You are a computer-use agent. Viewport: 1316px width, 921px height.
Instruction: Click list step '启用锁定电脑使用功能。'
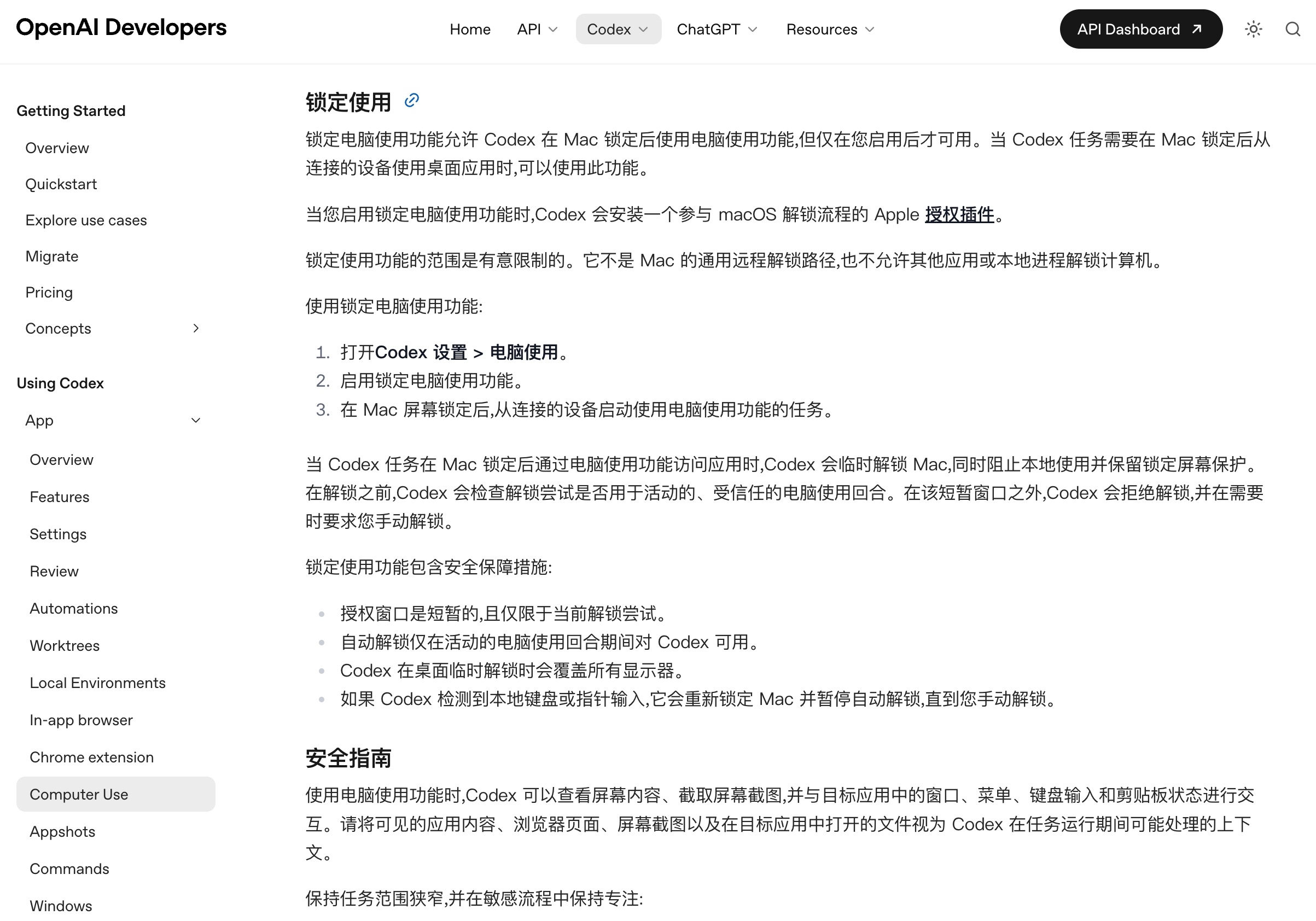(432, 381)
